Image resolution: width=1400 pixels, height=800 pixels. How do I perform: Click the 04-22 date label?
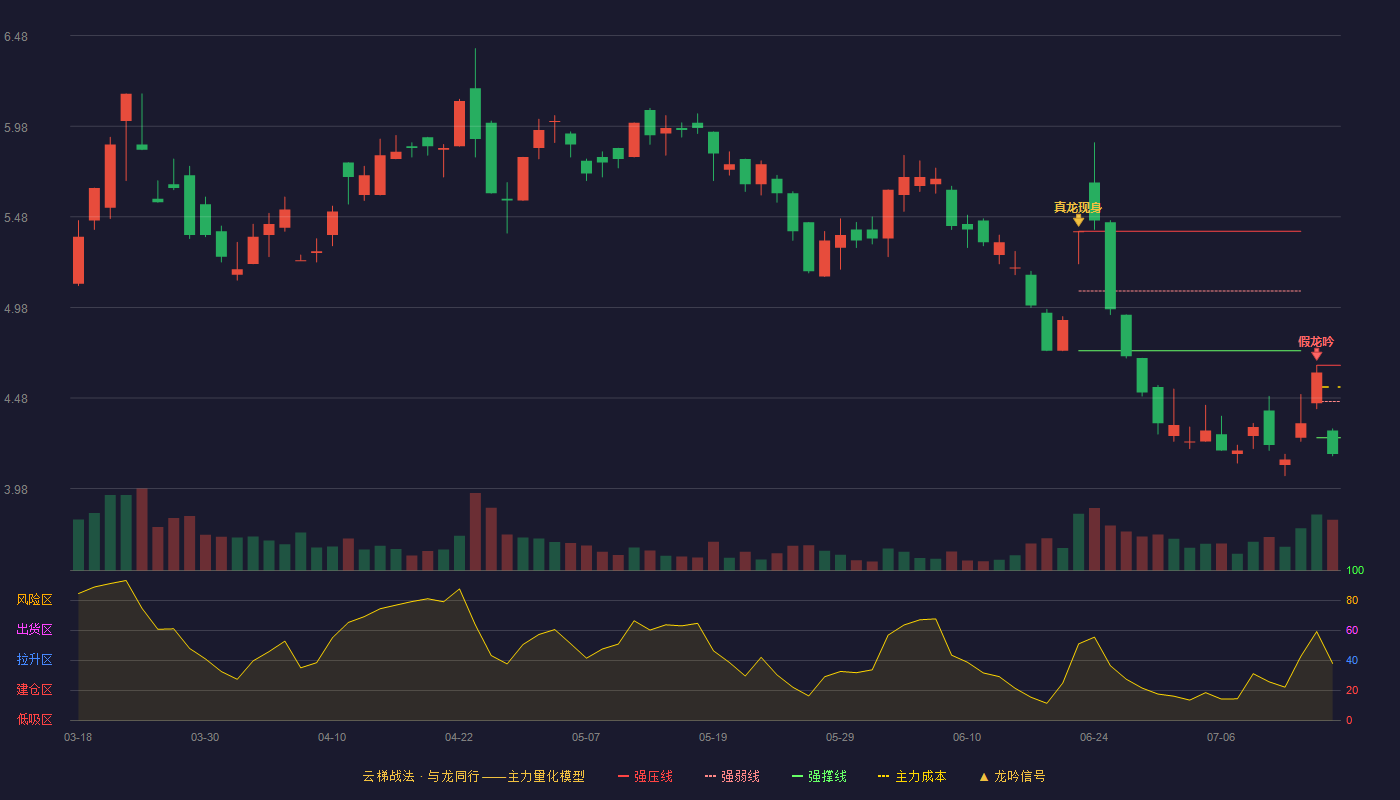(459, 737)
